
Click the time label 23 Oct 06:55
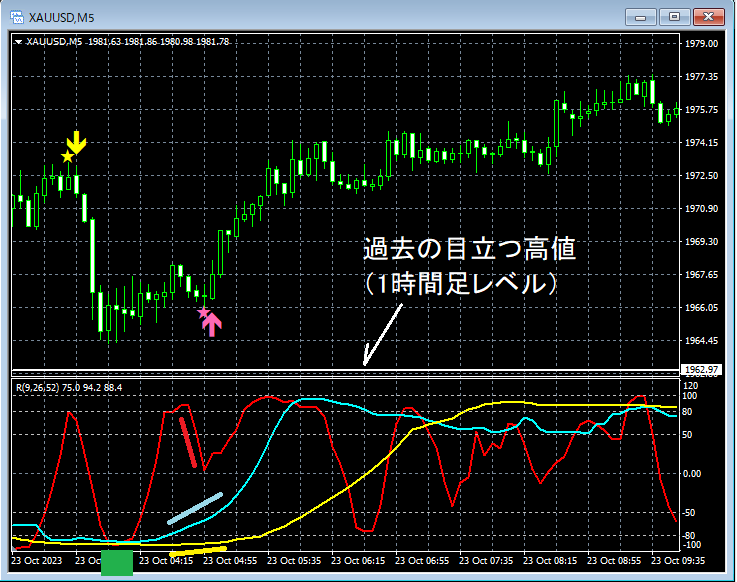tap(422, 560)
